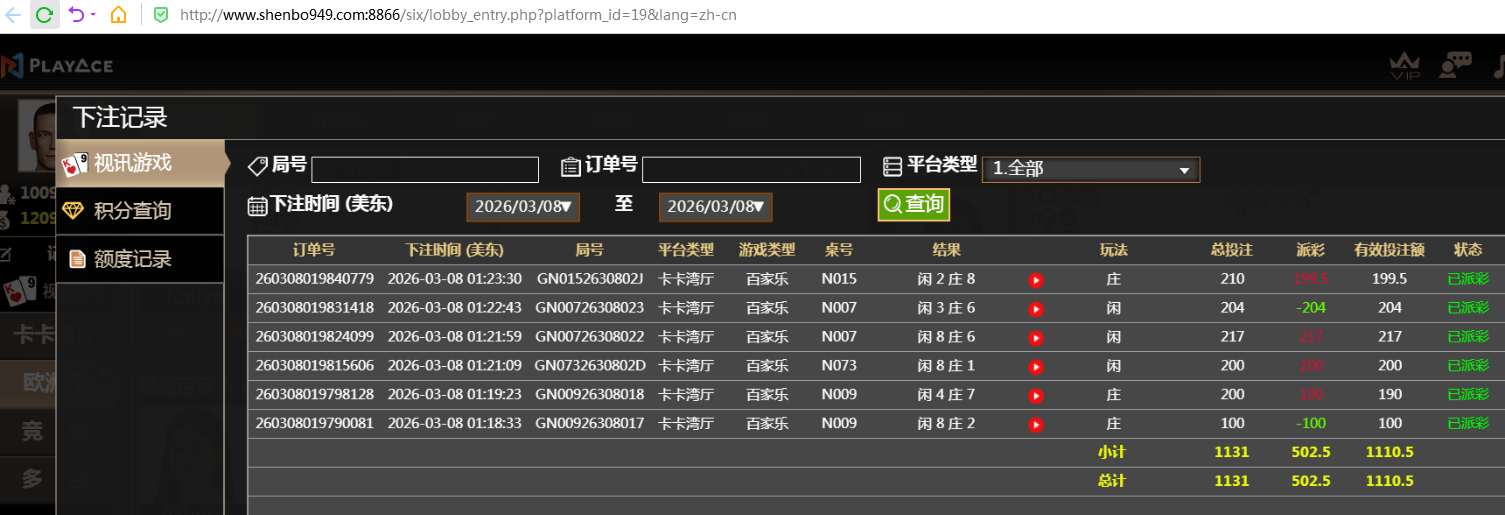This screenshot has height=515, width=1505.
Task: Click order number 260308019840779
Action: [x=315, y=279]
